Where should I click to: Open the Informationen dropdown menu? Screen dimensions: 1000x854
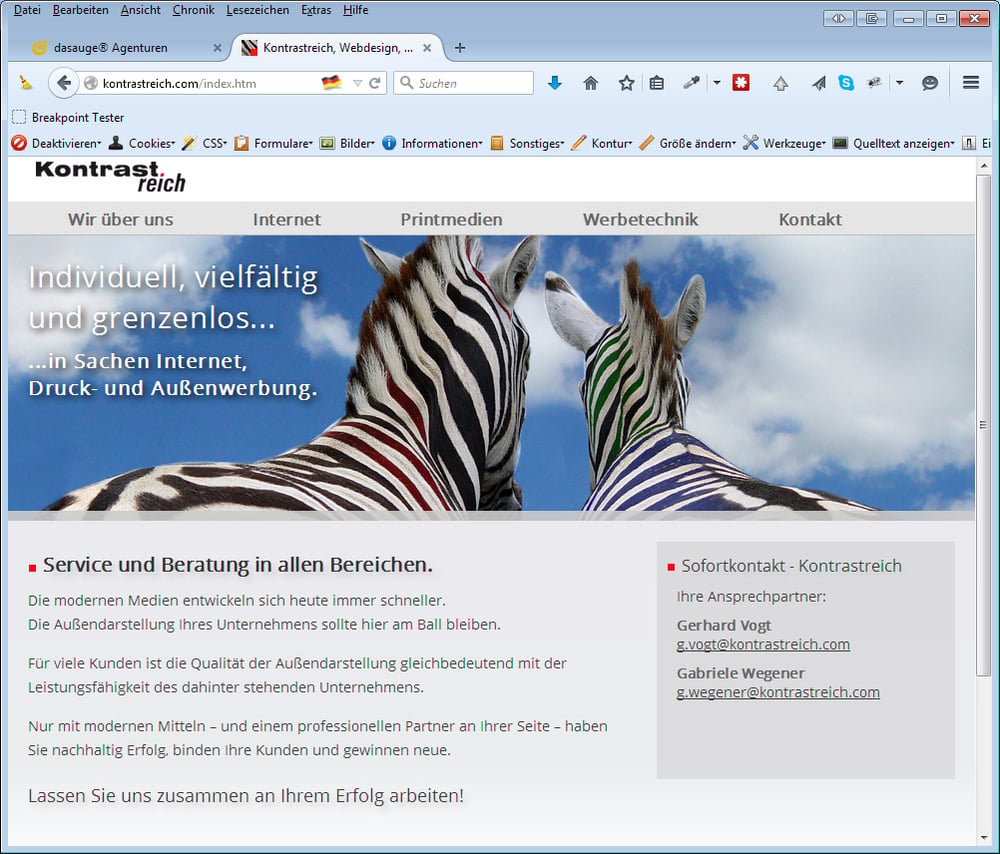[x=432, y=144]
